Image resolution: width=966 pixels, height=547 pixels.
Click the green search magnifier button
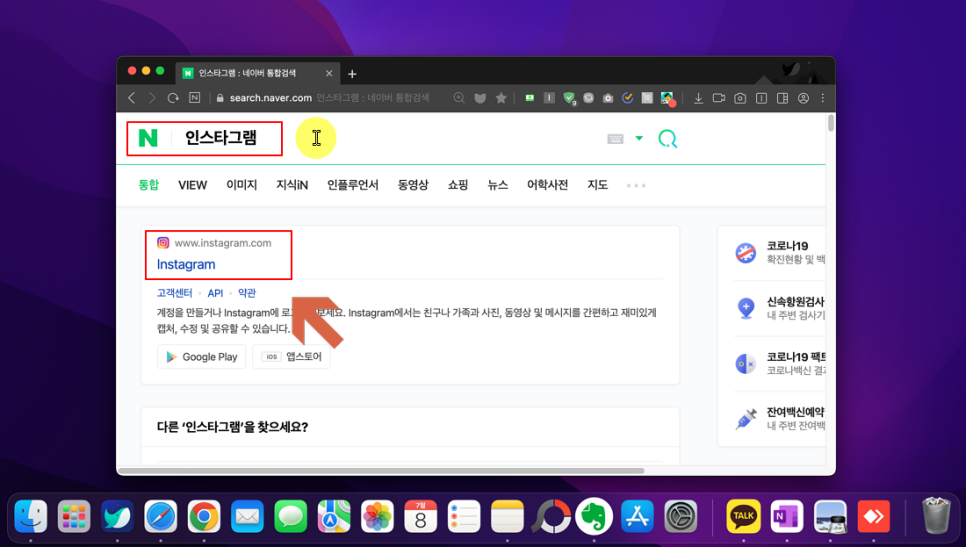click(667, 139)
